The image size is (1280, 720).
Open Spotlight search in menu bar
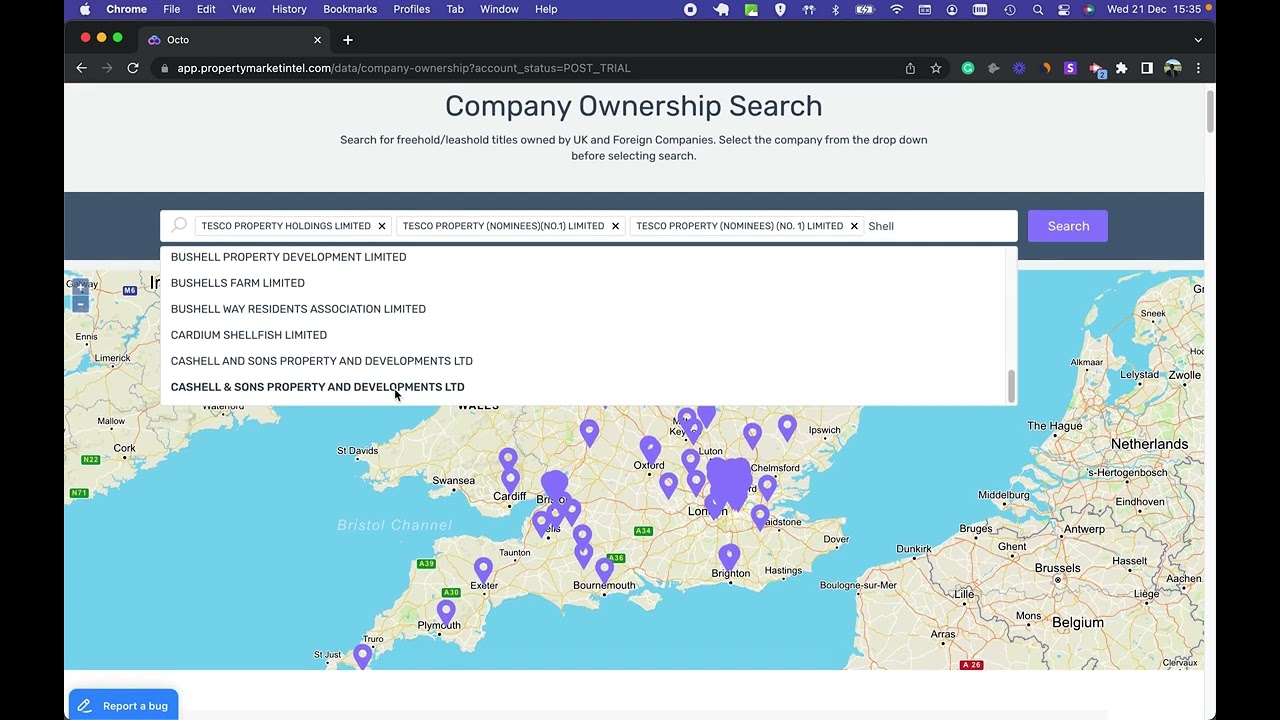coord(1038,9)
